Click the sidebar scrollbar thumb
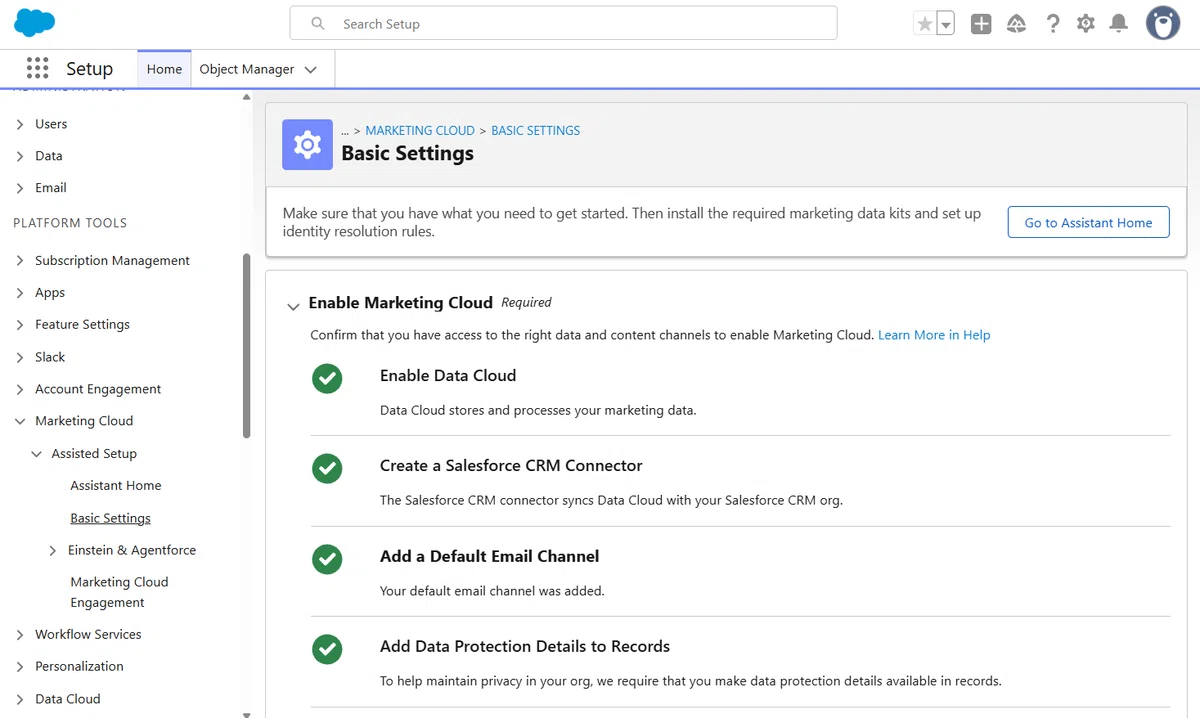This screenshot has height=718, width=1200. coord(247,345)
